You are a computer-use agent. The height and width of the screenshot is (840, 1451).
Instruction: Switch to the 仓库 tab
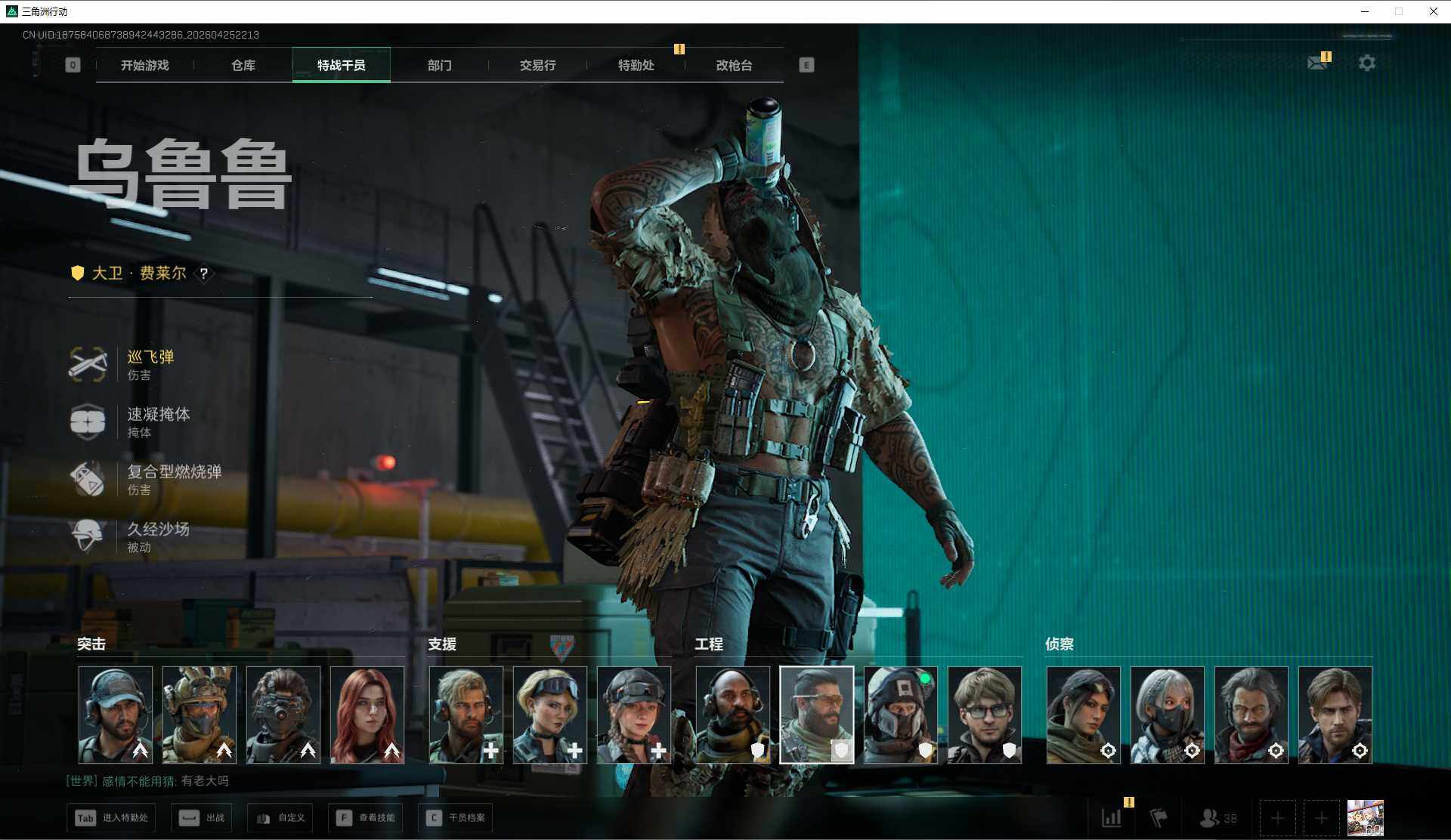click(x=243, y=66)
